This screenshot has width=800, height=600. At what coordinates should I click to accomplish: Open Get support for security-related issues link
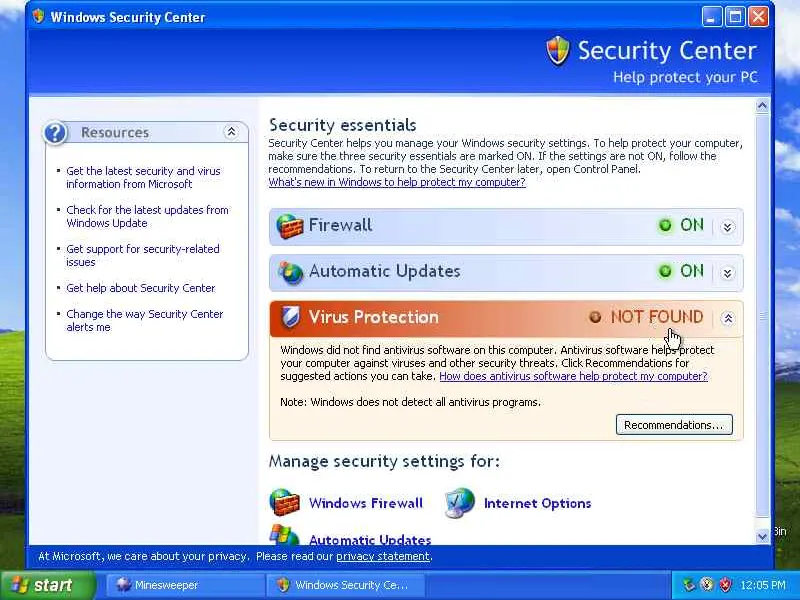pyautogui.click(x=143, y=256)
